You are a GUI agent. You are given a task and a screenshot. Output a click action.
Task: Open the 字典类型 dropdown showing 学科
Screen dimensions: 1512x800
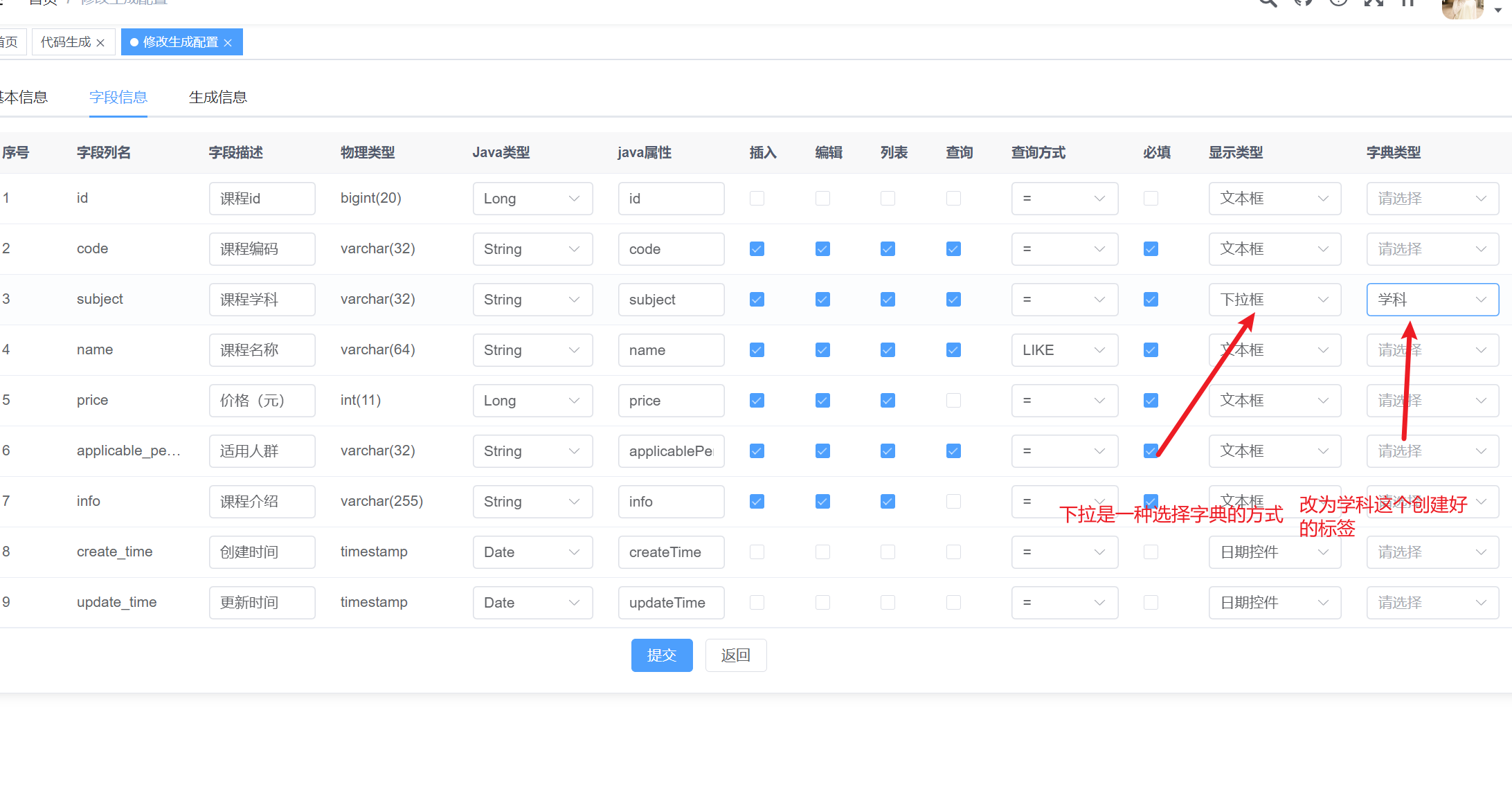[x=1432, y=300]
